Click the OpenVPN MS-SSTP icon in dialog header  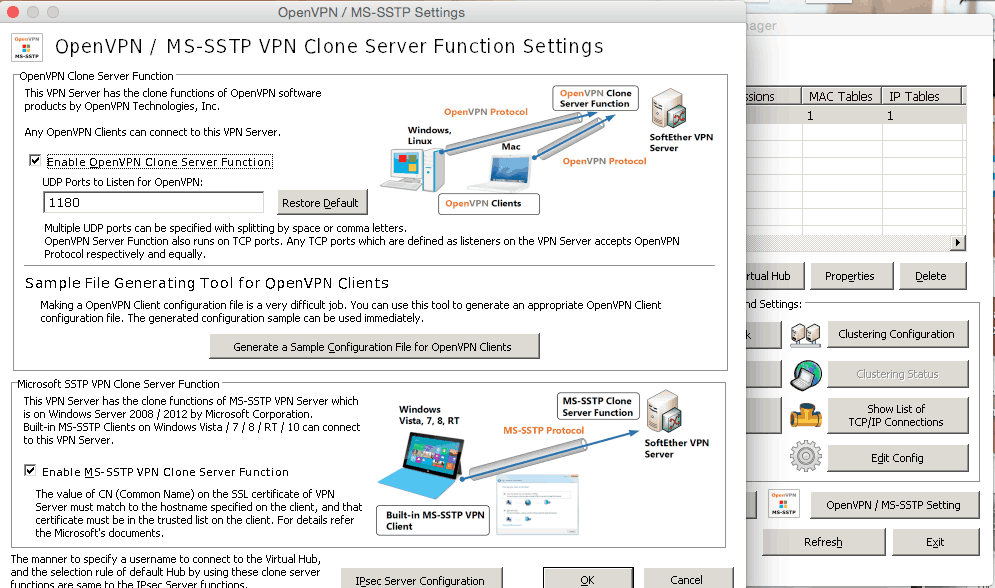27,48
